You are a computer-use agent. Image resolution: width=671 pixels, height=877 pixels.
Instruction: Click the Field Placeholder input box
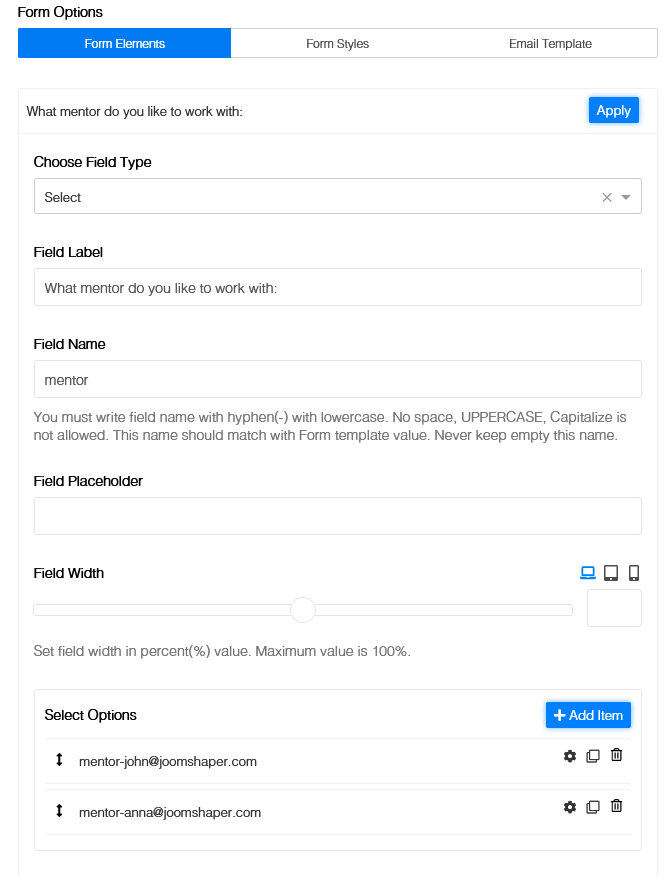coord(337,516)
